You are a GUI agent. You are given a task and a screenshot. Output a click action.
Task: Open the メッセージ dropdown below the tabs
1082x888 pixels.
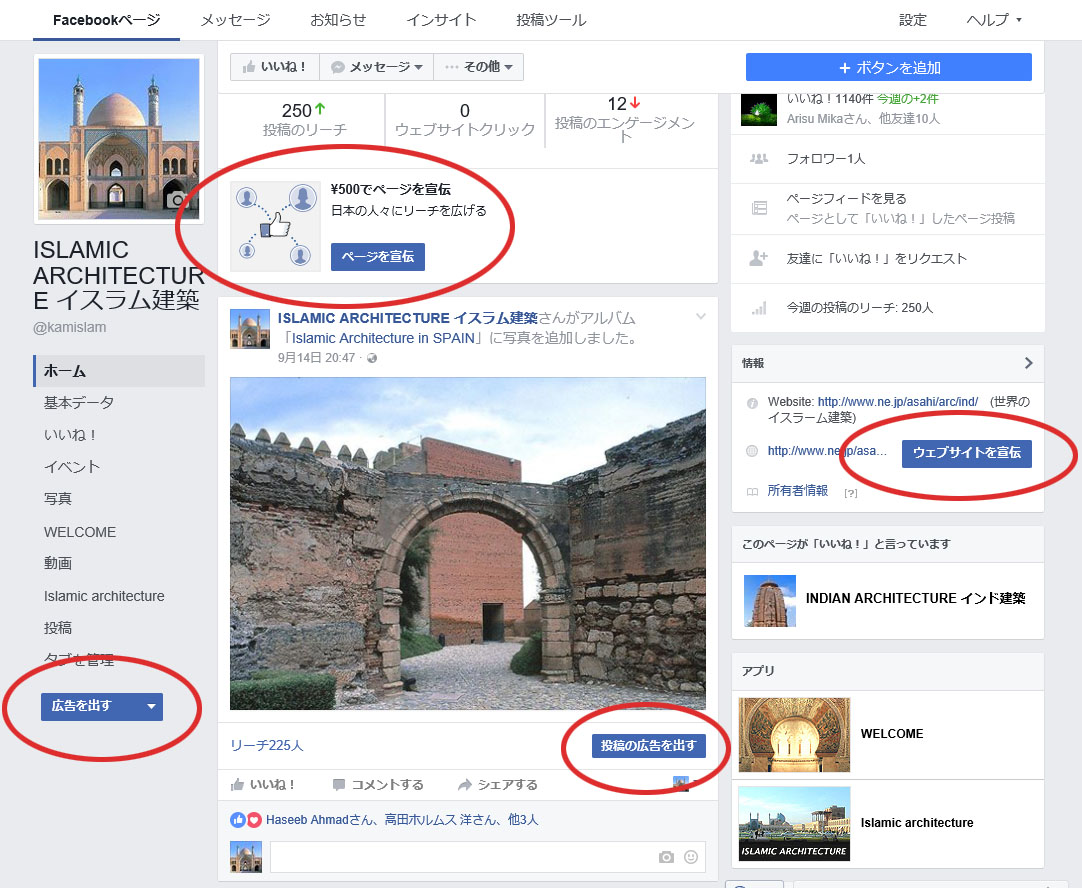click(376, 67)
